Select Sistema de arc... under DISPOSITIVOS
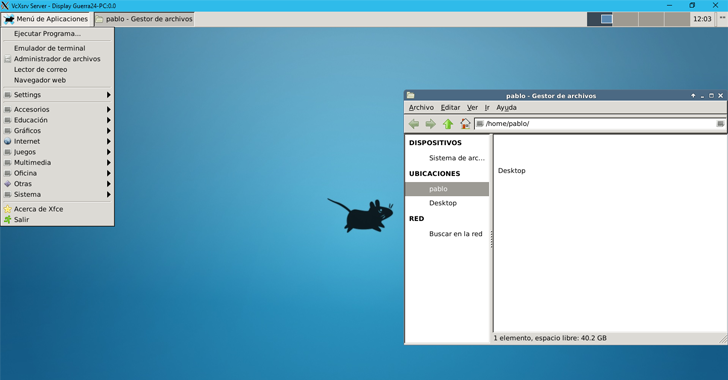Screen dimensions: 728x380 point(447,158)
